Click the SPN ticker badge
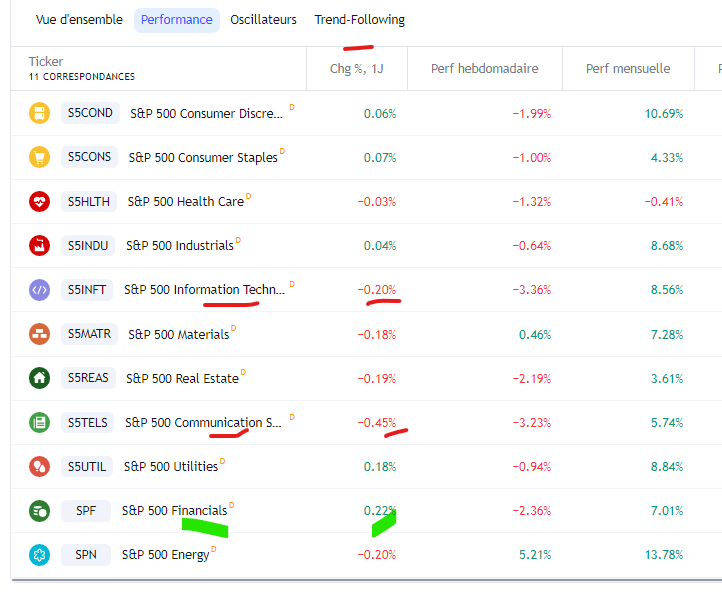The image size is (722, 597). pyautogui.click(x=86, y=555)
